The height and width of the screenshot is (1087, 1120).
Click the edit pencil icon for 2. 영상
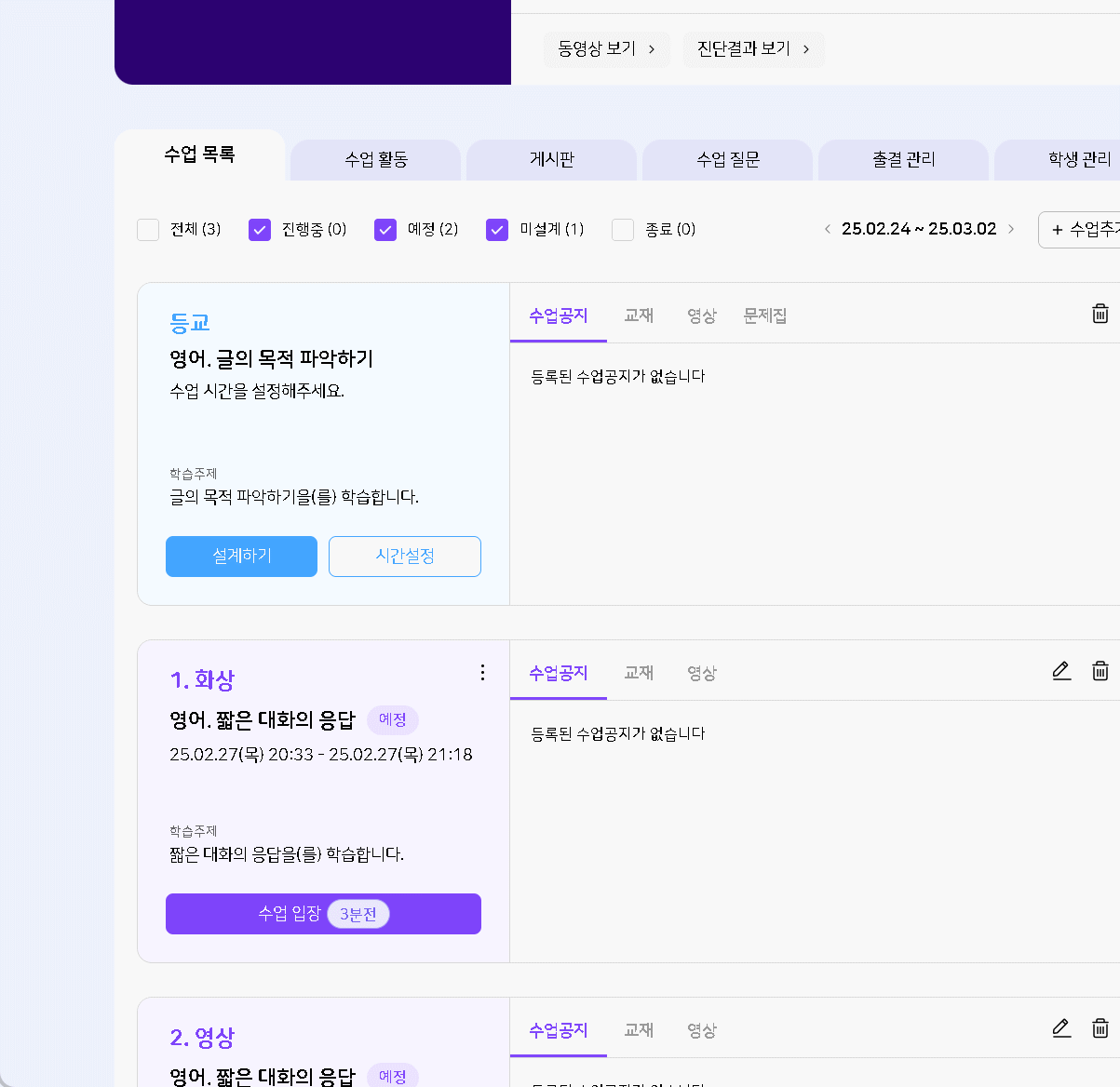(1061, 1028)
